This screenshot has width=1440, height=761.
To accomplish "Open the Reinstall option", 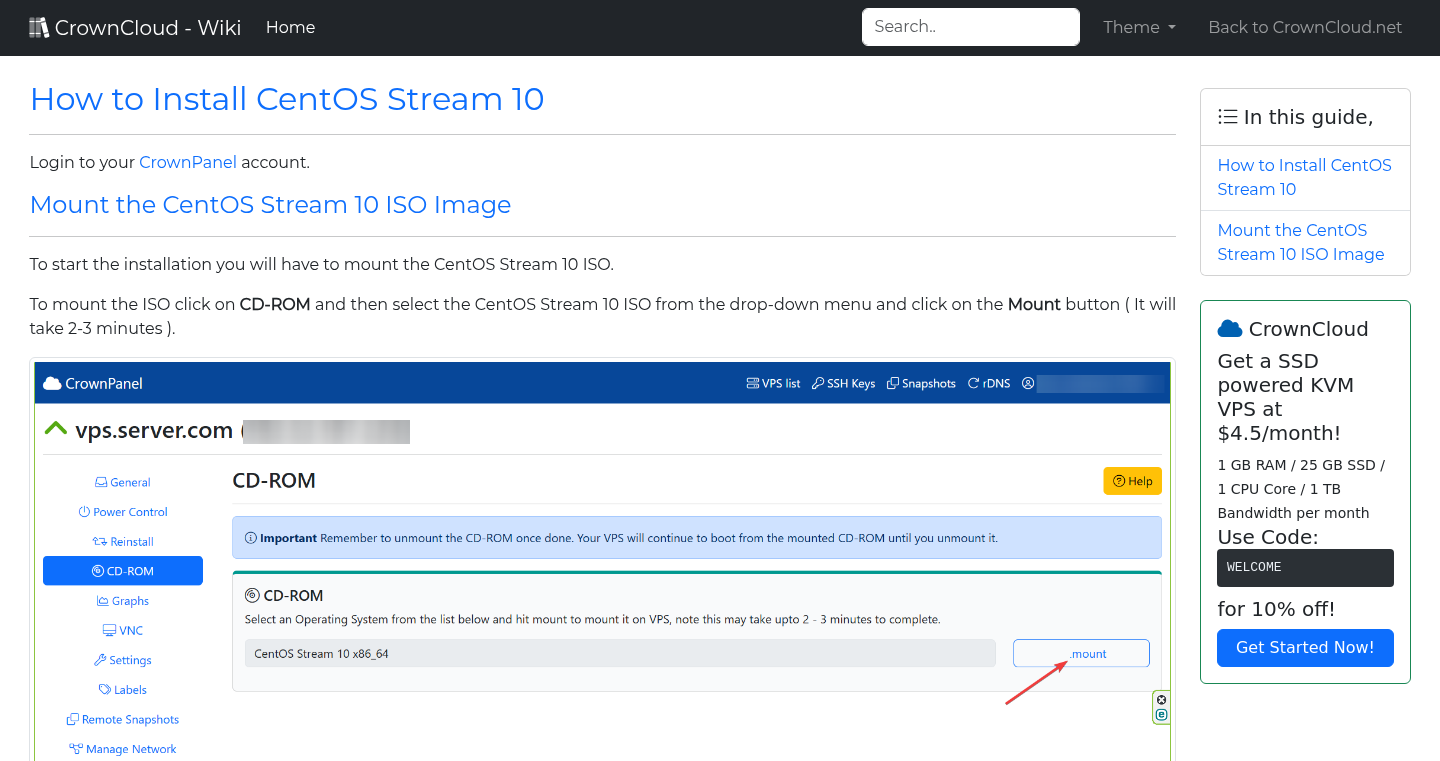I will 123,541.
